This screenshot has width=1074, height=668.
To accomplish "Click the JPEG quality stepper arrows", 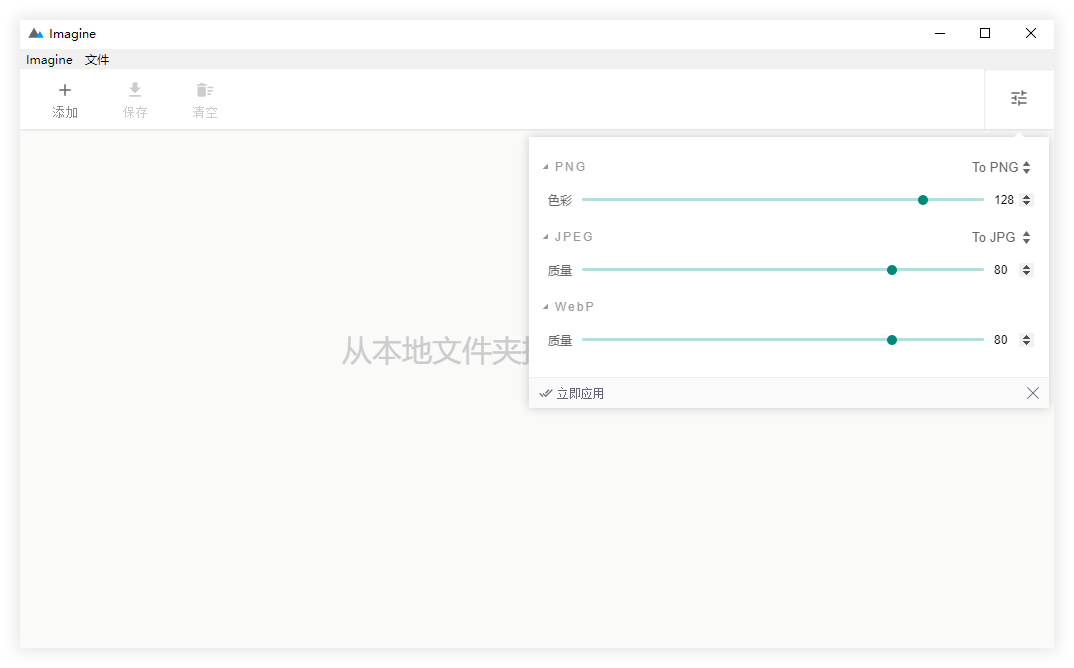I will coord(1026,270).
